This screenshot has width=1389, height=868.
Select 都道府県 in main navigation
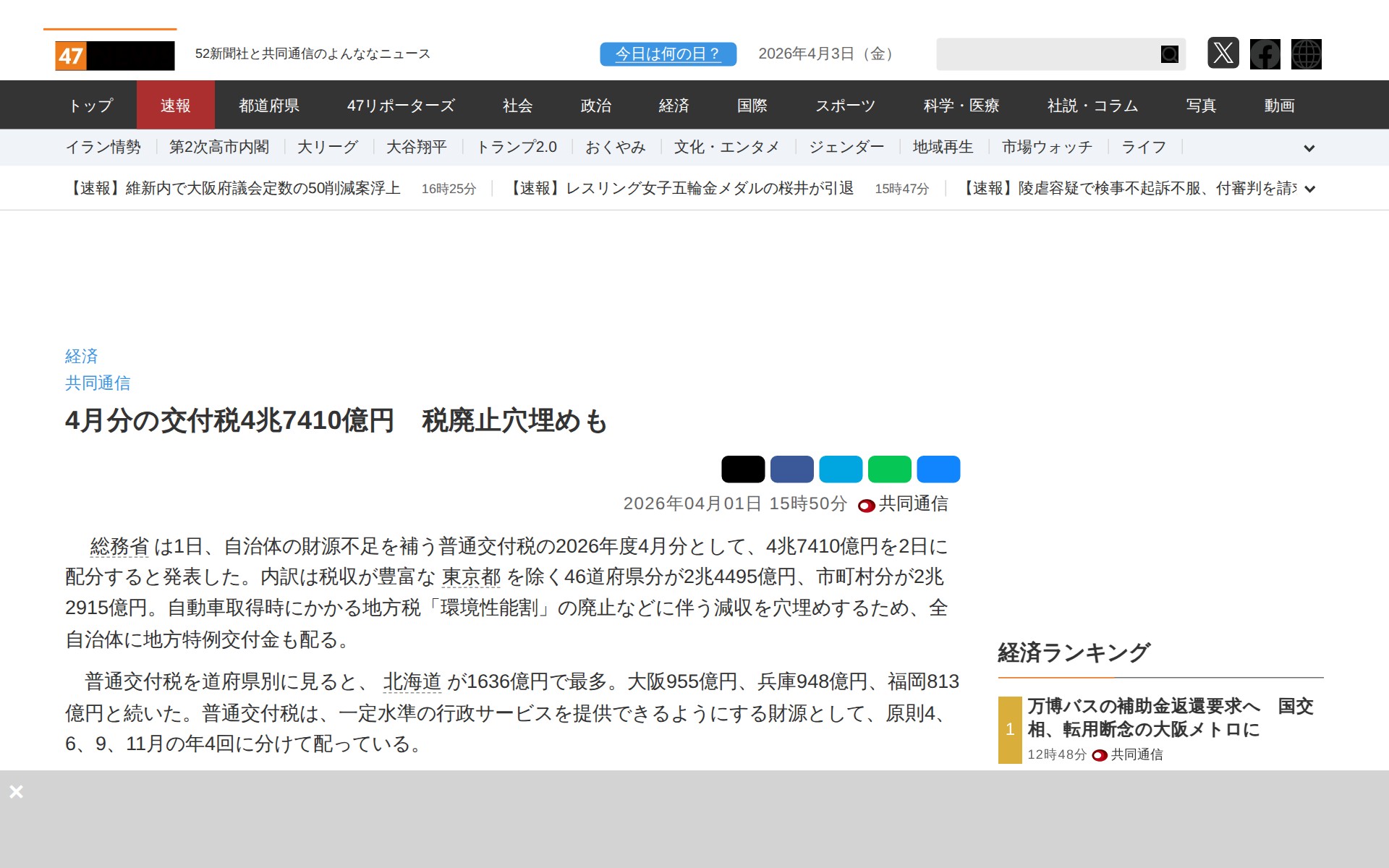[269, 106]
